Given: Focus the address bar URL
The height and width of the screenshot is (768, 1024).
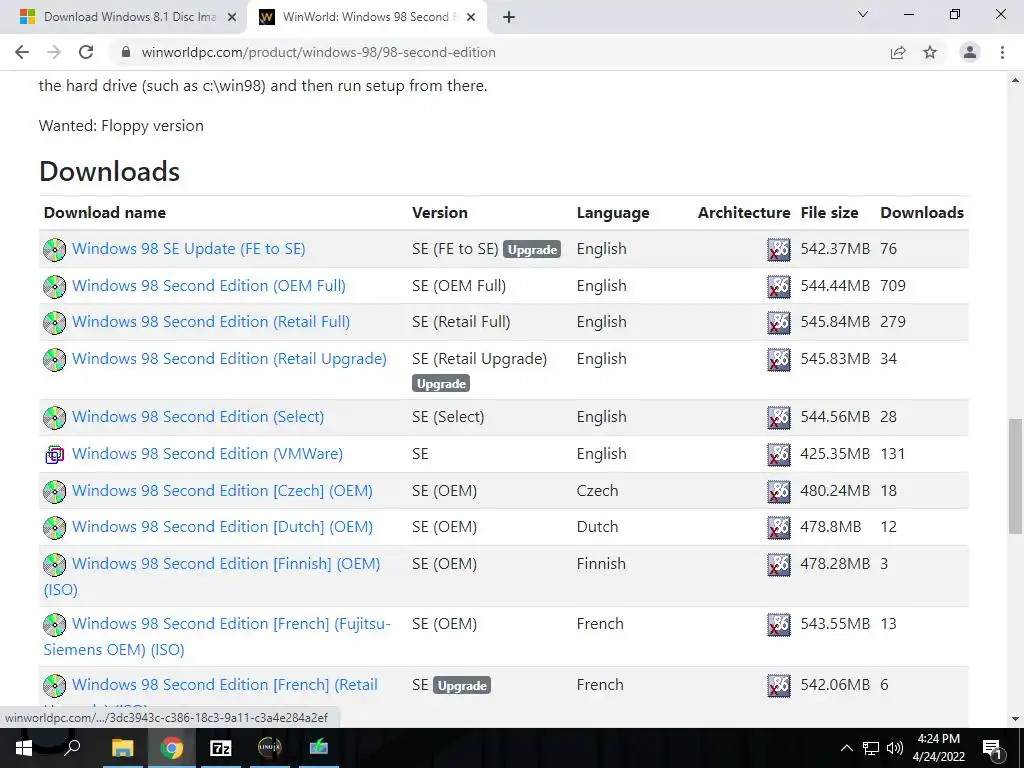Looking at the screenshot, I should (319, 52).
